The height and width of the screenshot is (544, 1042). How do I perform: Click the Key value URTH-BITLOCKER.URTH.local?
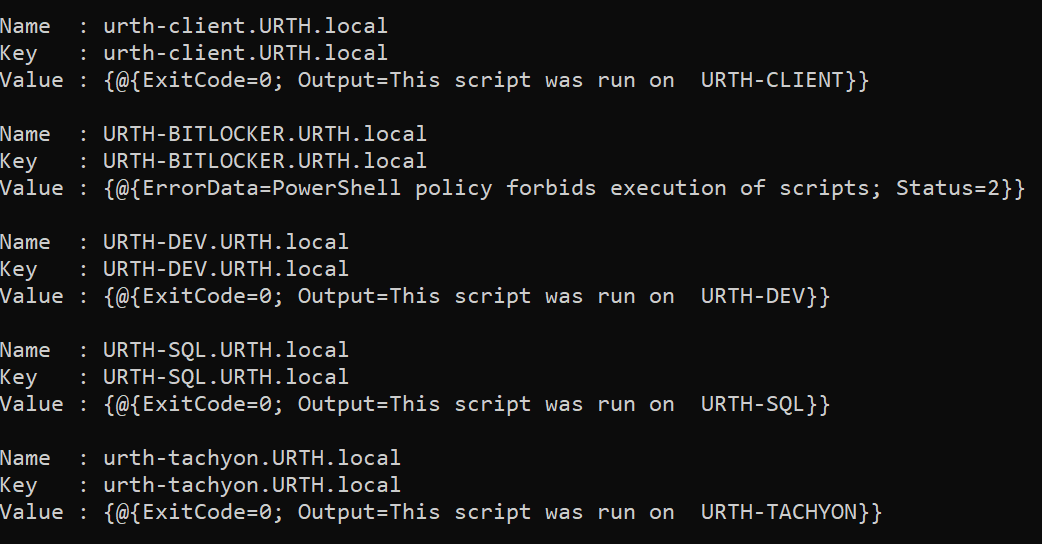[265, 161]
